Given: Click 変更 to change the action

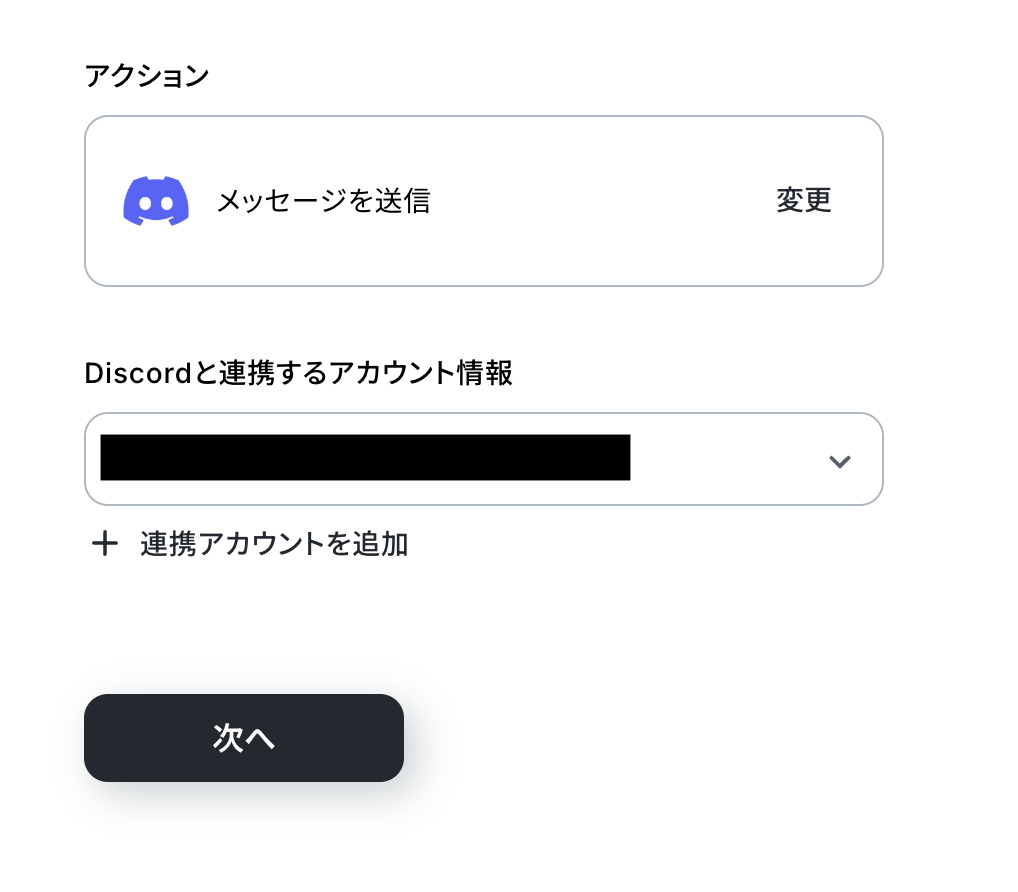Looking at the screenshot, I should [804, 200].
